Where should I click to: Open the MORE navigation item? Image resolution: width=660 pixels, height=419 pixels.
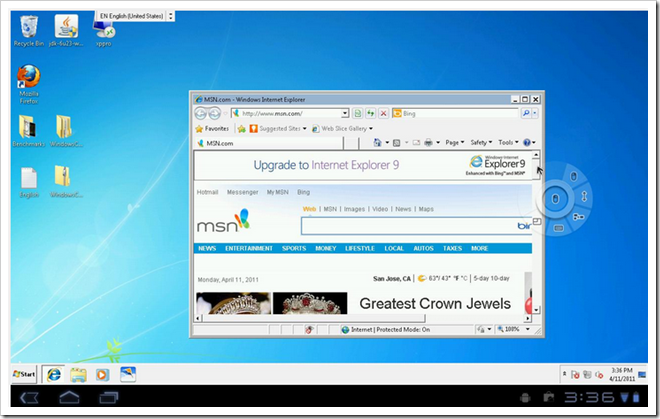click(x=479, y=248)
